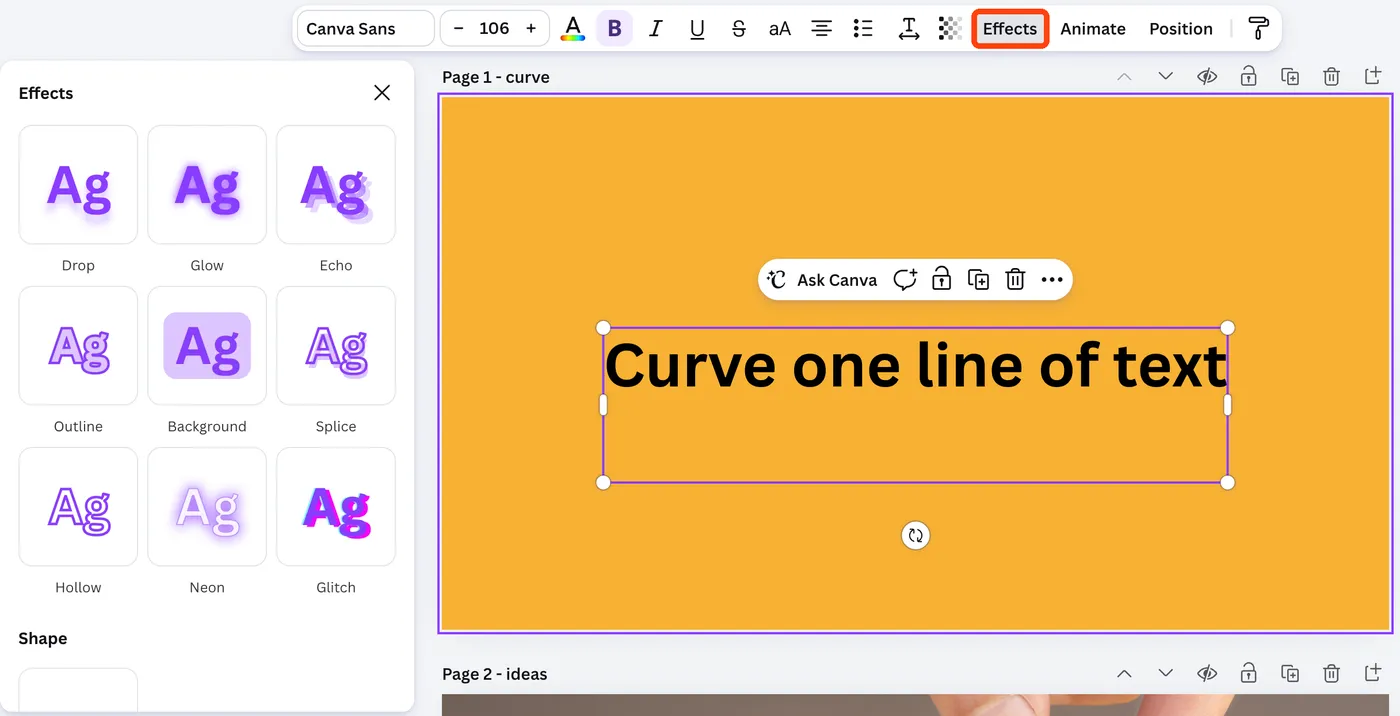Viewport: 1400px width, 716px height.
Task: Apply the Glitch text effect
Action: point(336,507)
